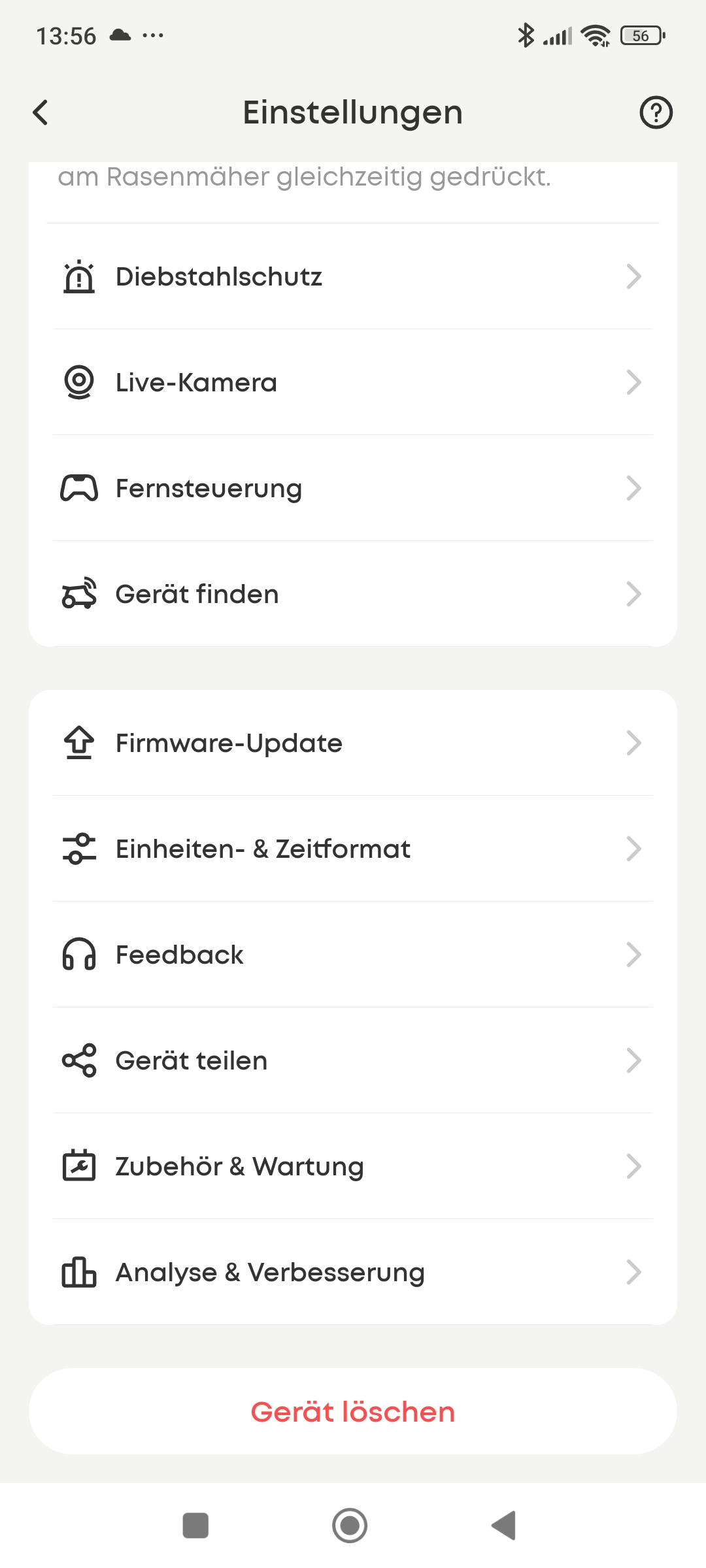Viewport: 706px width, 1568px height.
Task: Tap the square recent apps button
Action: 195,1526
